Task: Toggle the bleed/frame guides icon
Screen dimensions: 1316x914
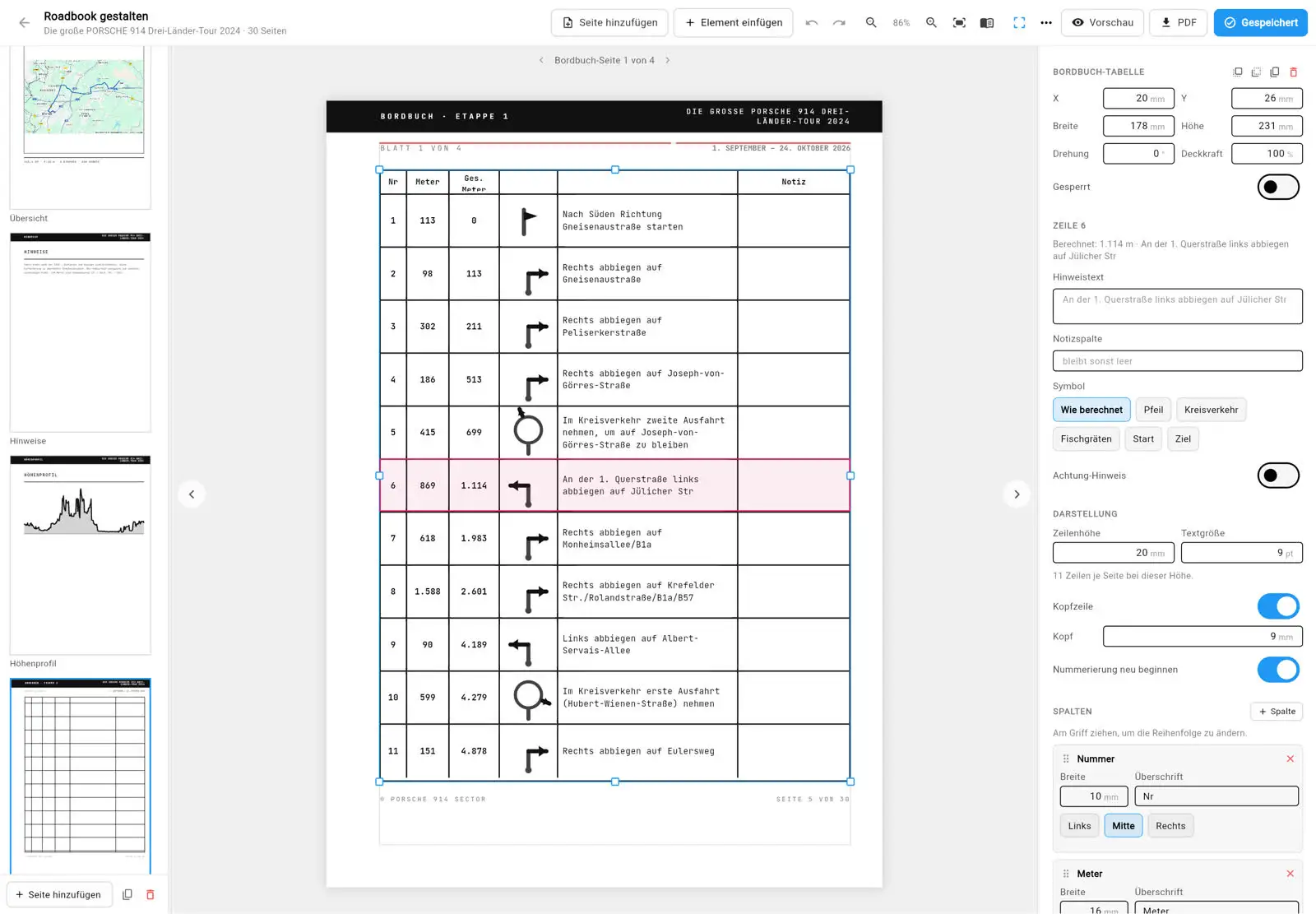Action: point(1019,23)
